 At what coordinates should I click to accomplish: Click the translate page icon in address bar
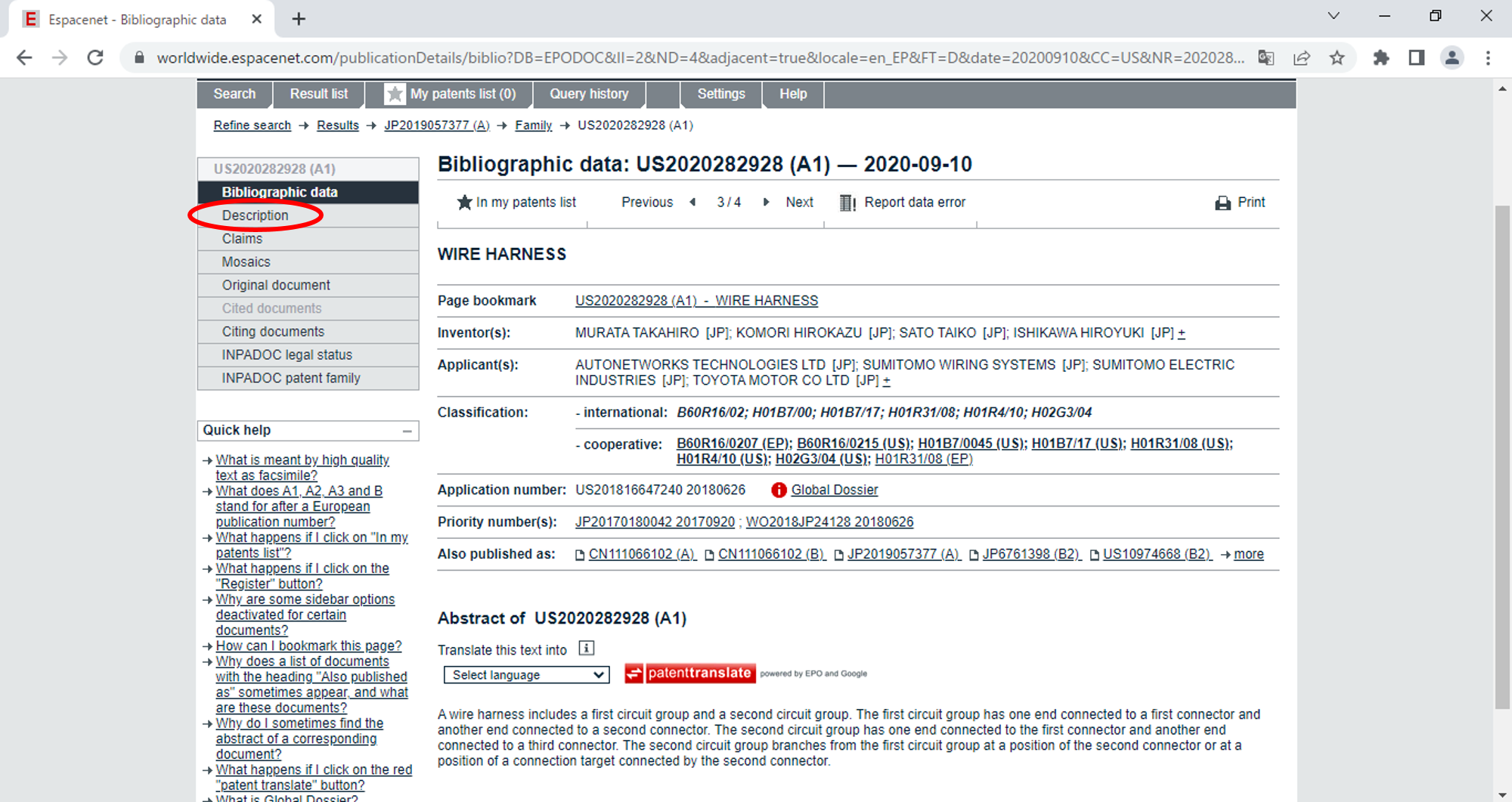pos(1266,57)
